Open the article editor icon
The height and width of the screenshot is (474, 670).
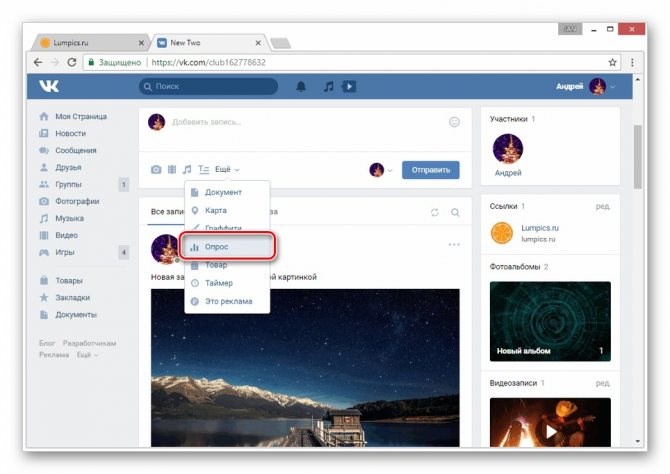pos(203,170)
